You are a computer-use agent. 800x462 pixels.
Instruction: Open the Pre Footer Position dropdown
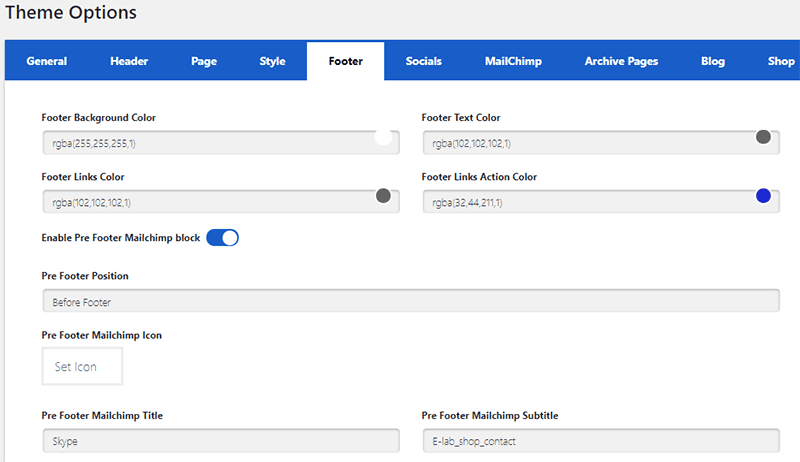(x=411, y=301)
